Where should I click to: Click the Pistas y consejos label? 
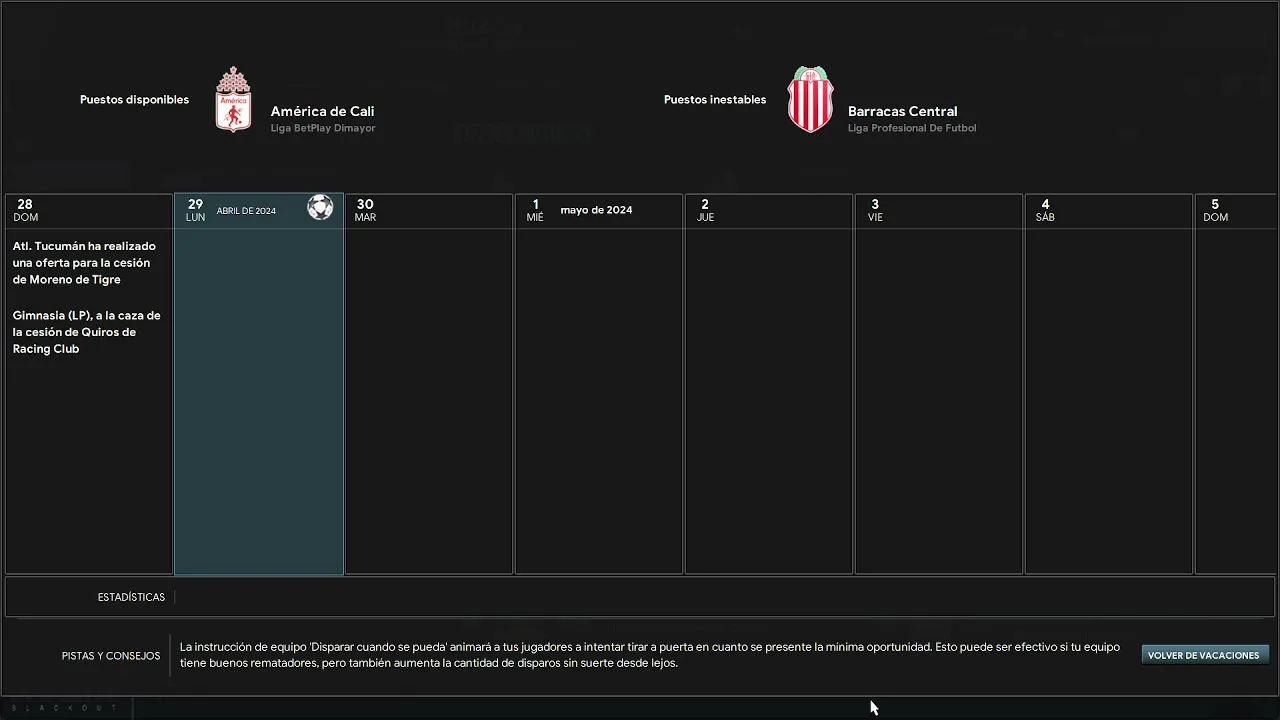pos(111,656)
